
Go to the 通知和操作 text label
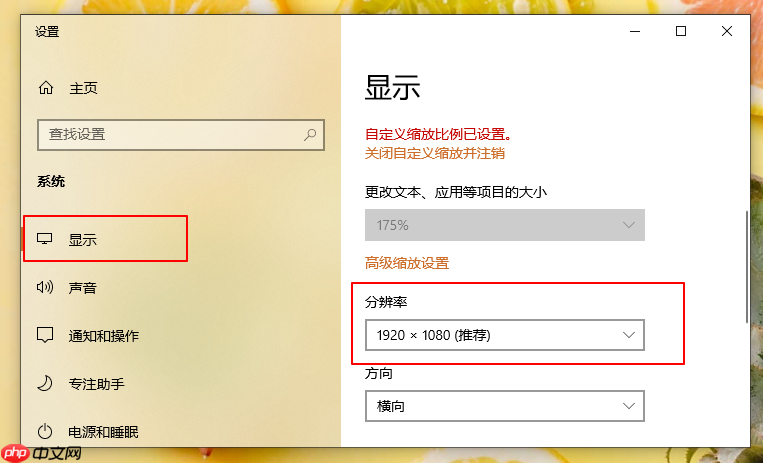pos(103,336)
